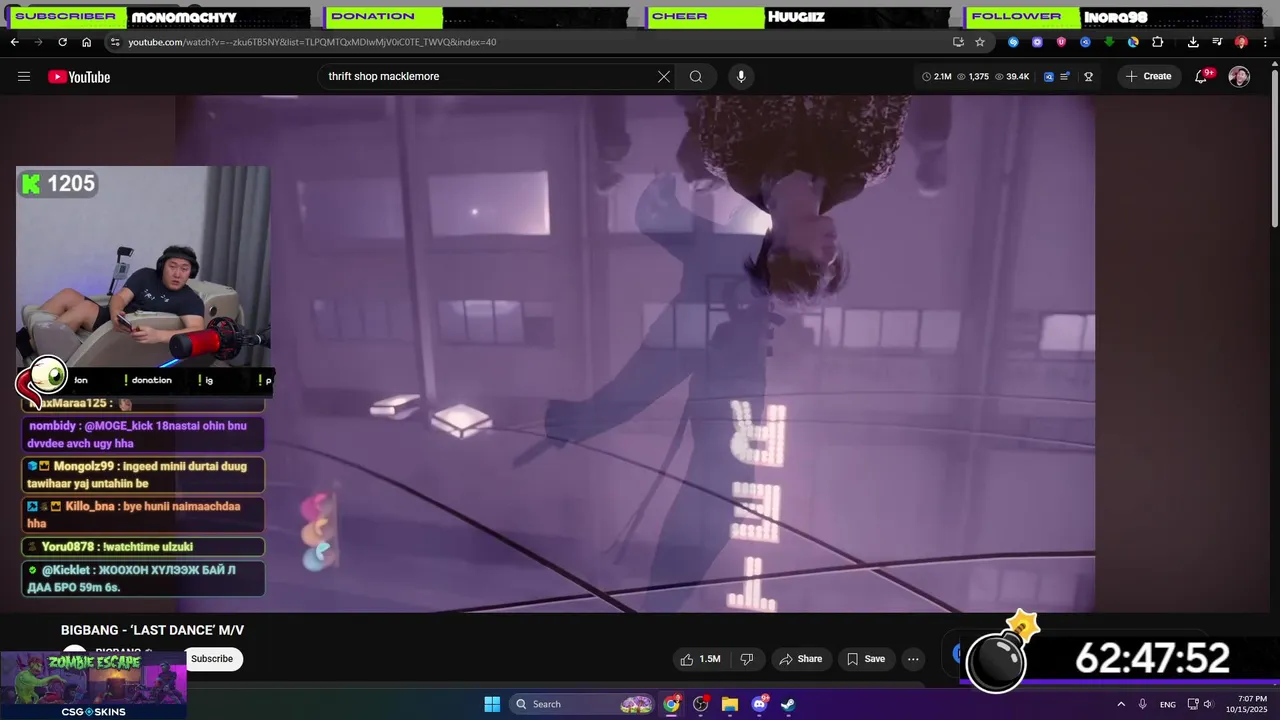The image size is (1280, 720).
Task: Open the browser home page
Action: (86, 42)
